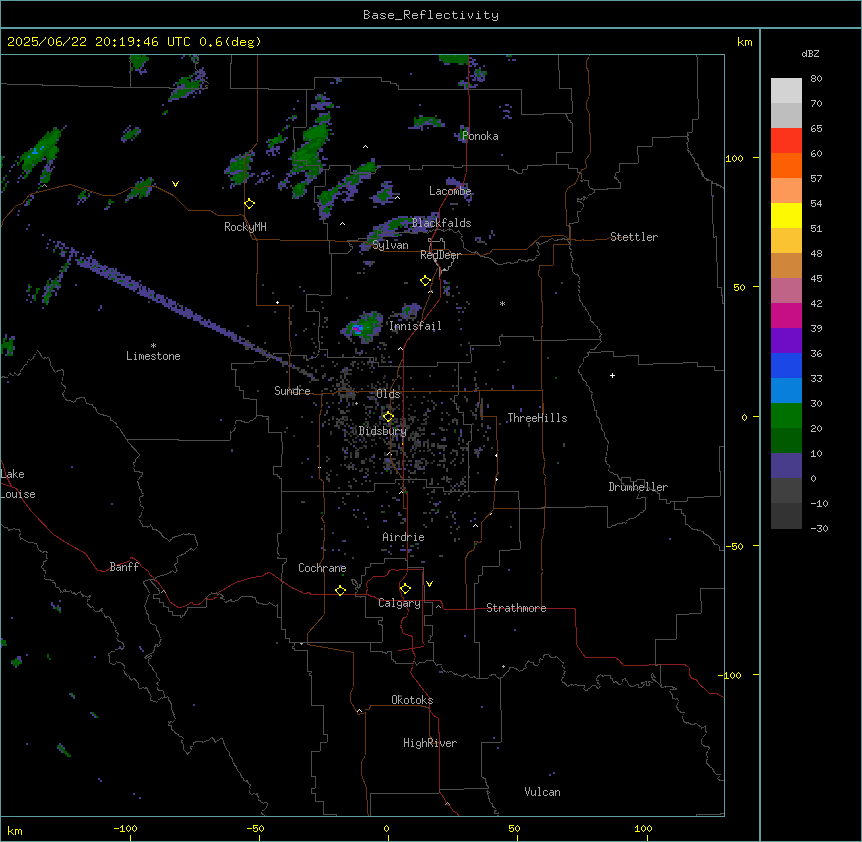Click the ThreeHills city label
Viewport: 862px width, 842px height.
pos(537,418)
